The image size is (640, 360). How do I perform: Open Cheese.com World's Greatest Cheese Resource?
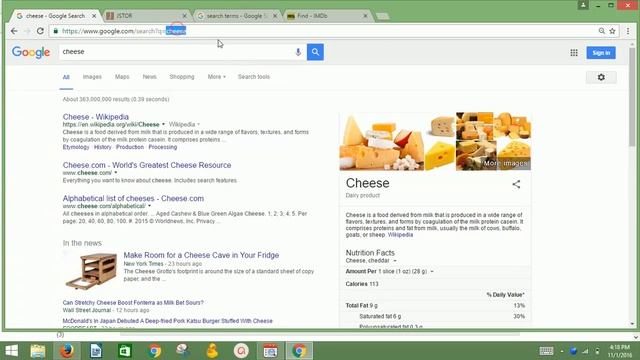coord(147,165)
